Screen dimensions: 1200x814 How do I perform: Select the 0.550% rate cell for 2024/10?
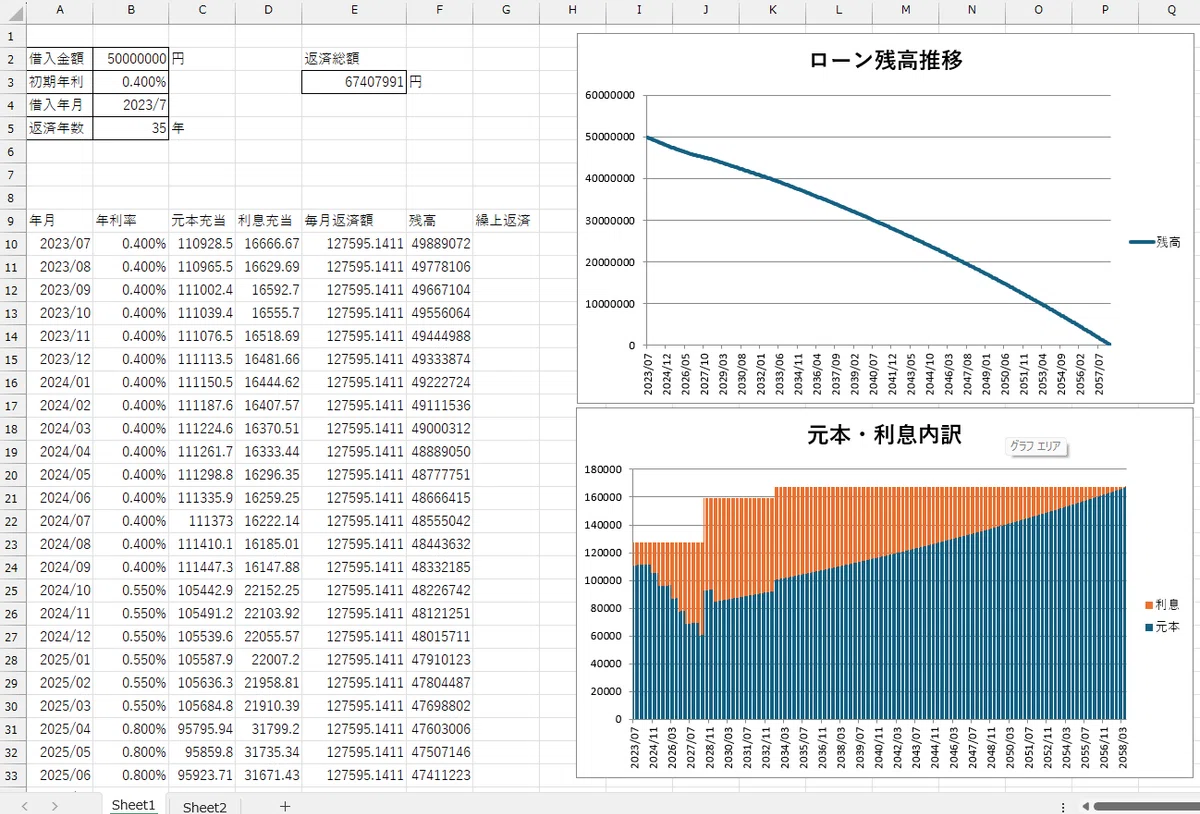coord(131,590)
